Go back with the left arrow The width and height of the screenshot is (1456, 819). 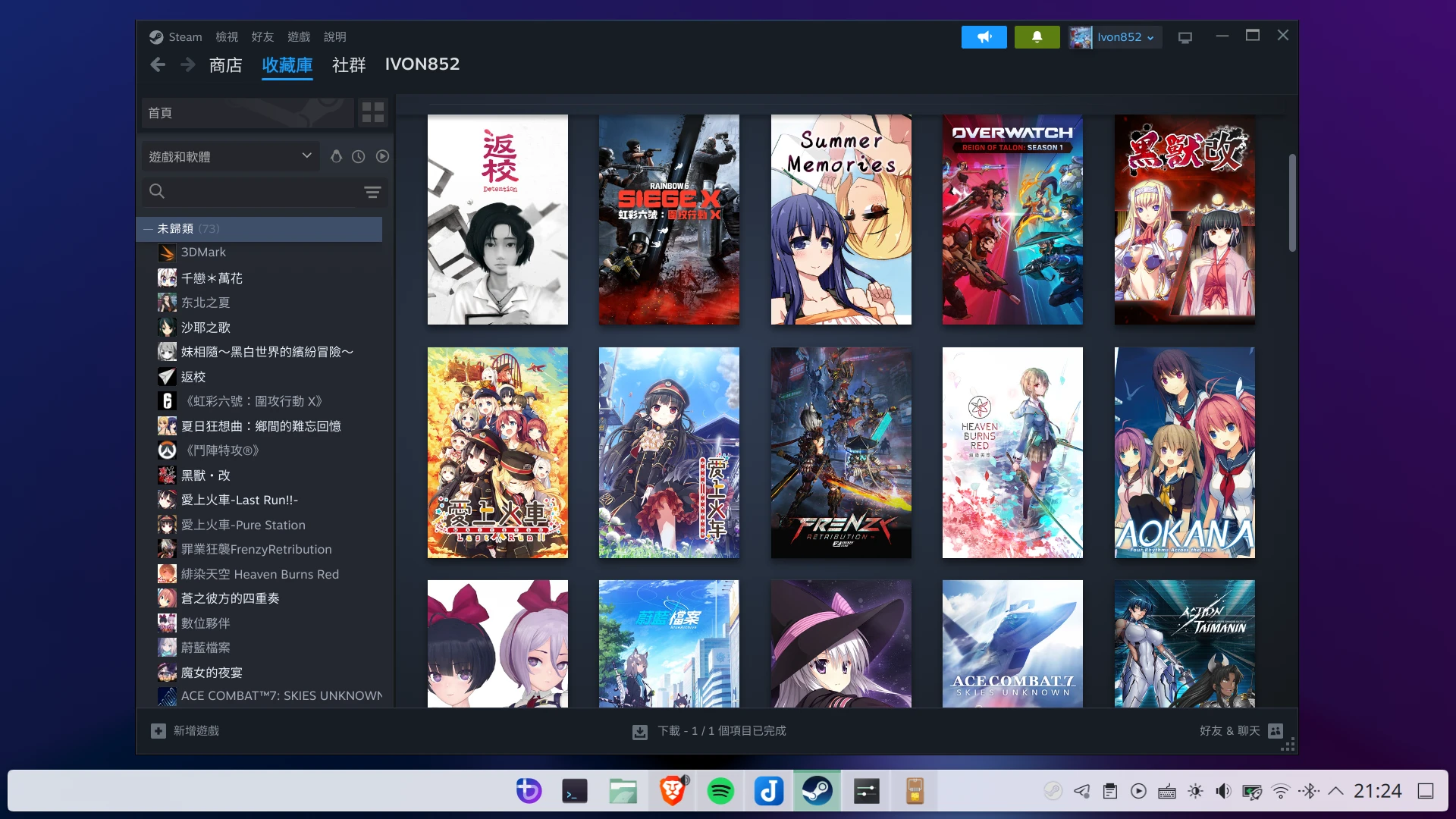click(x=158, y=65)
